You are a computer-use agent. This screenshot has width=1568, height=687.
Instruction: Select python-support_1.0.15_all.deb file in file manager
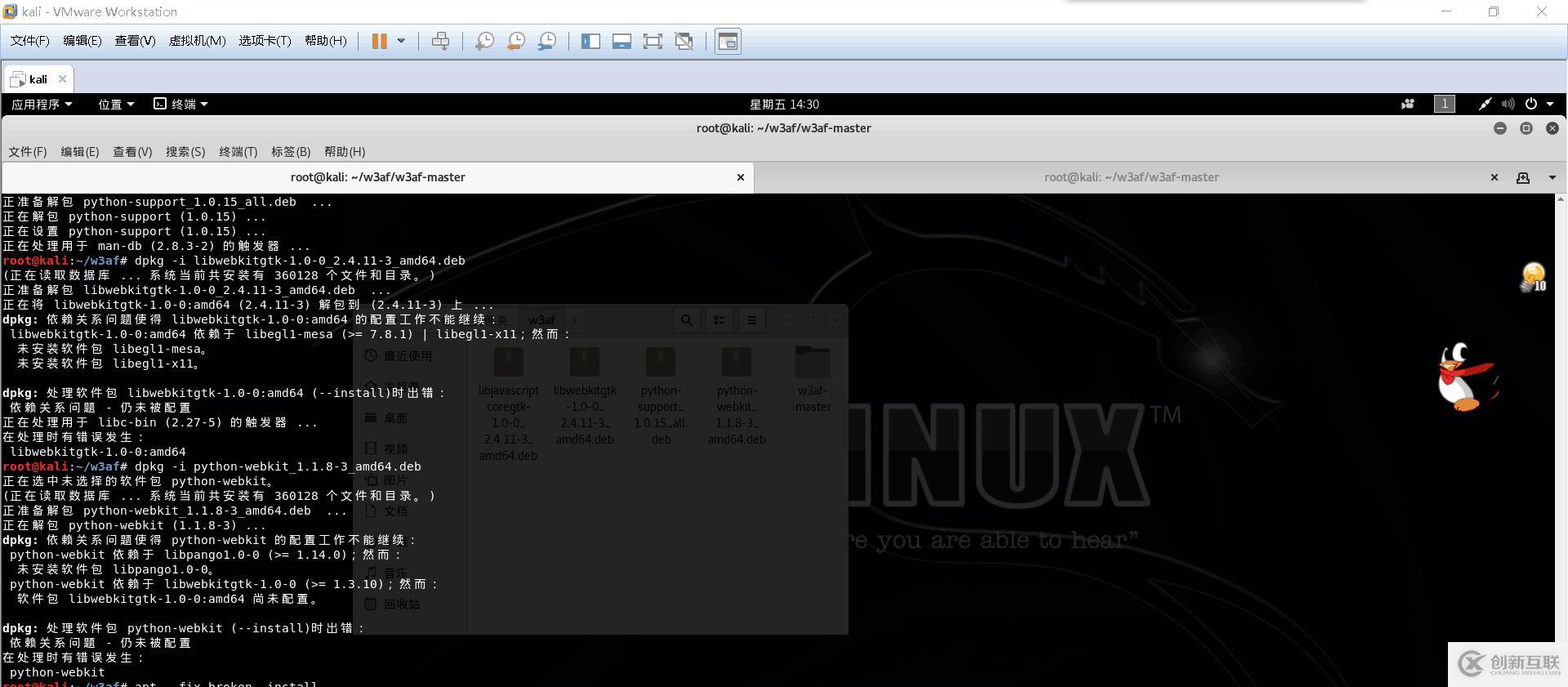coord(661,395)
